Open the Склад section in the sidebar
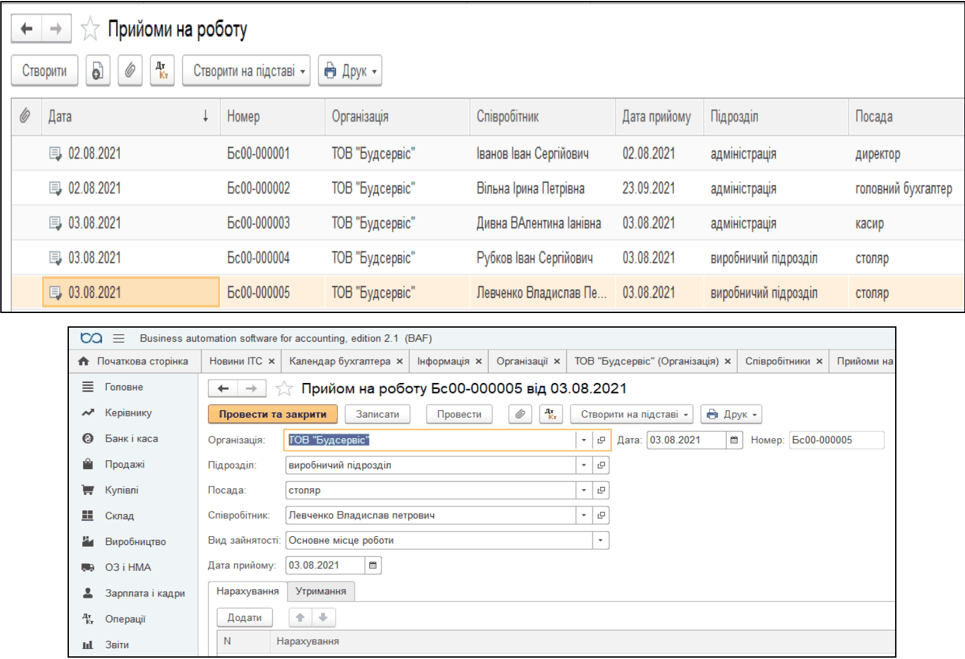 coord(119,516)
